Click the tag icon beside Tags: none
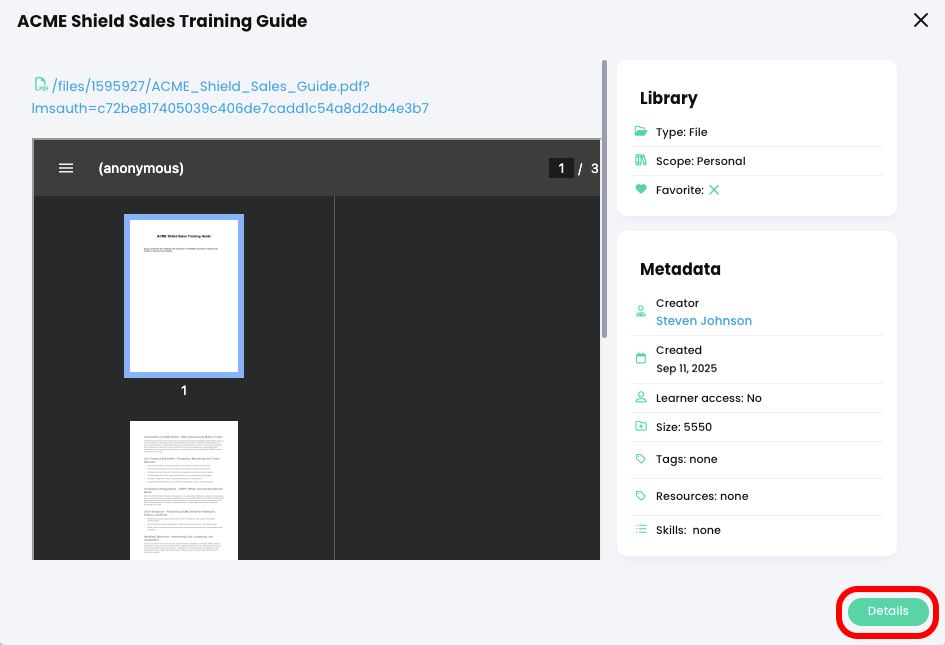The height and width of the screenshot is (645, 945). coord(641,459)
